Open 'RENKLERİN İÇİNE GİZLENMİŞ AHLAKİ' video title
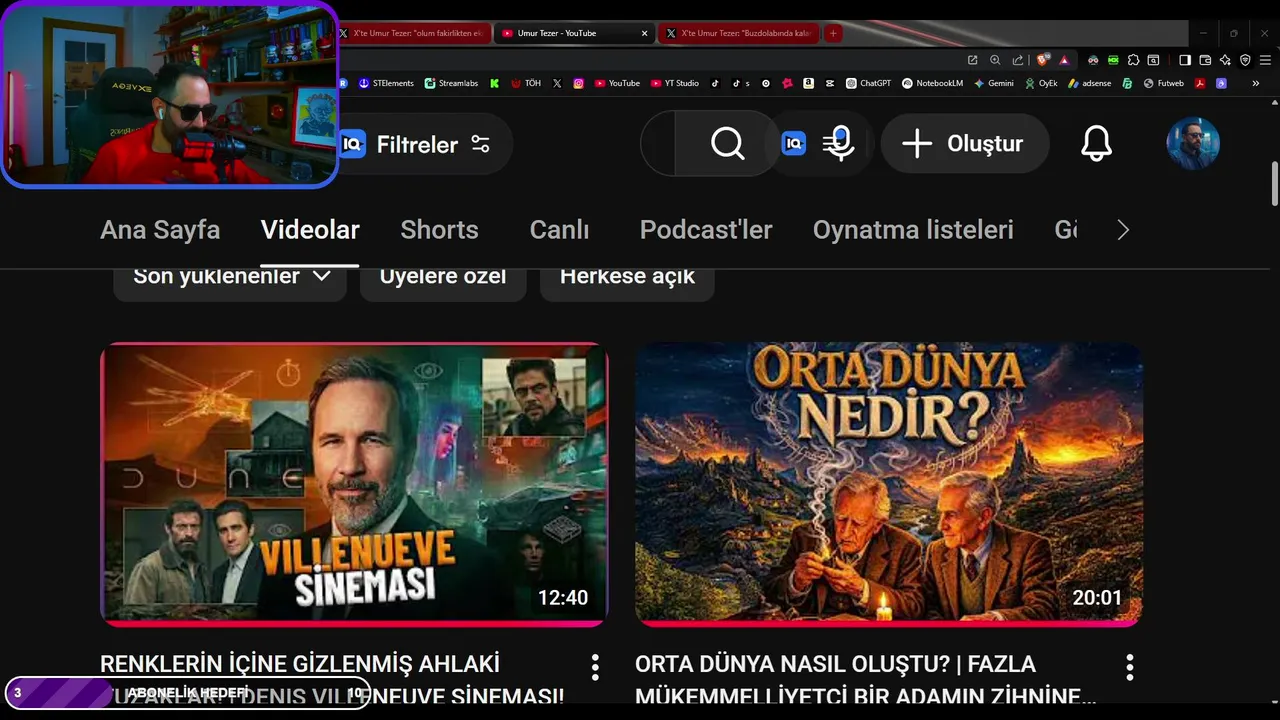This screenshot has height=720, width=1280. [332, 680]
